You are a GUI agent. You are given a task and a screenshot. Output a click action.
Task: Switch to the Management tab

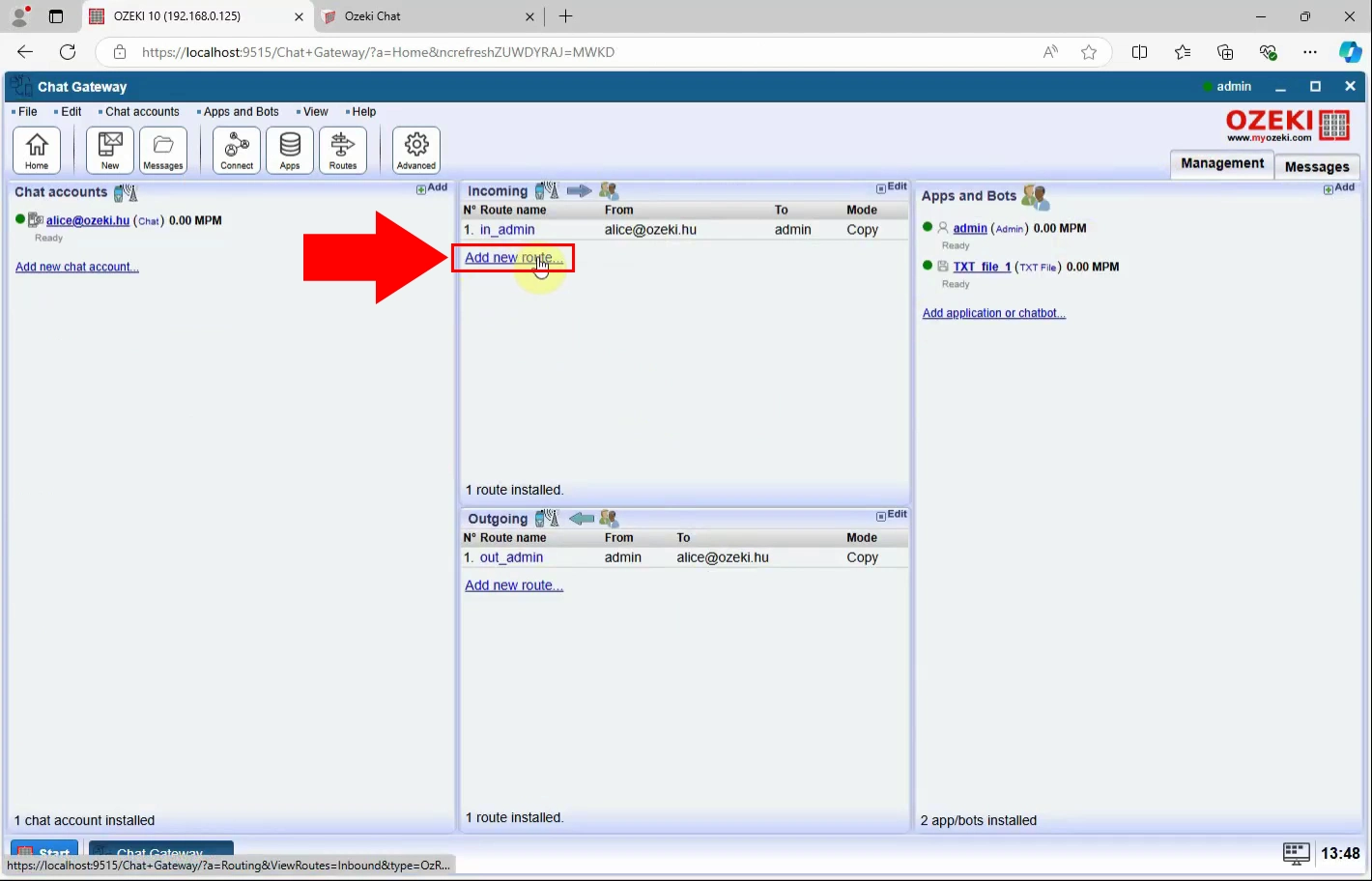[x=1222, y=163]
